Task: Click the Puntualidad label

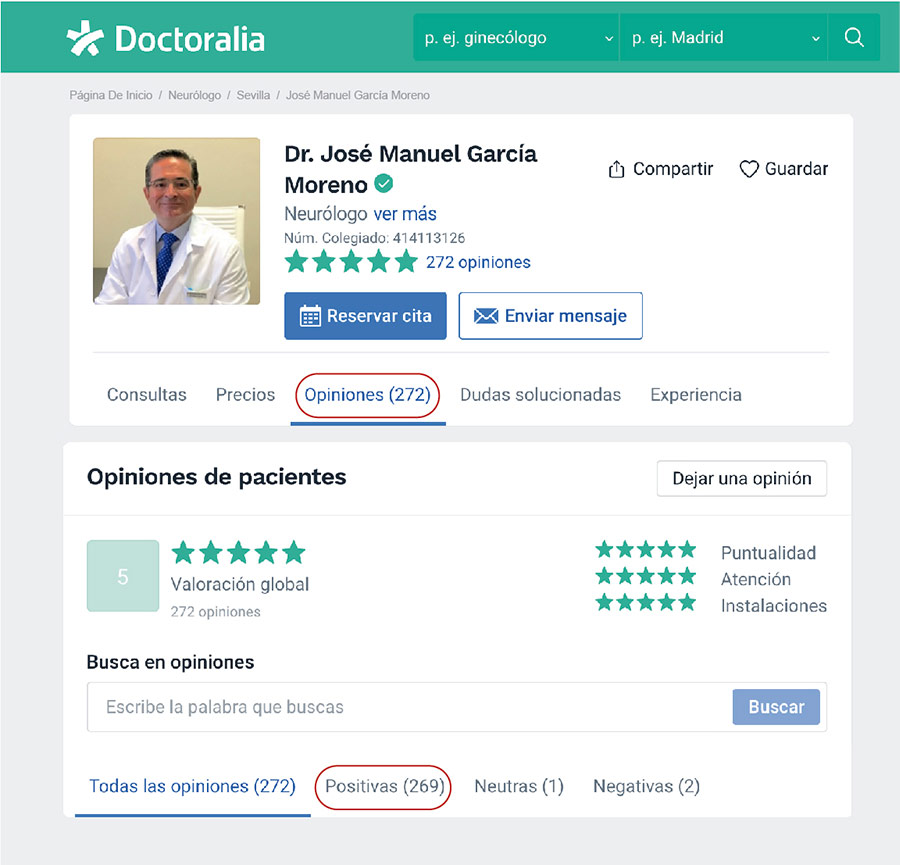Action: (768, 553)
